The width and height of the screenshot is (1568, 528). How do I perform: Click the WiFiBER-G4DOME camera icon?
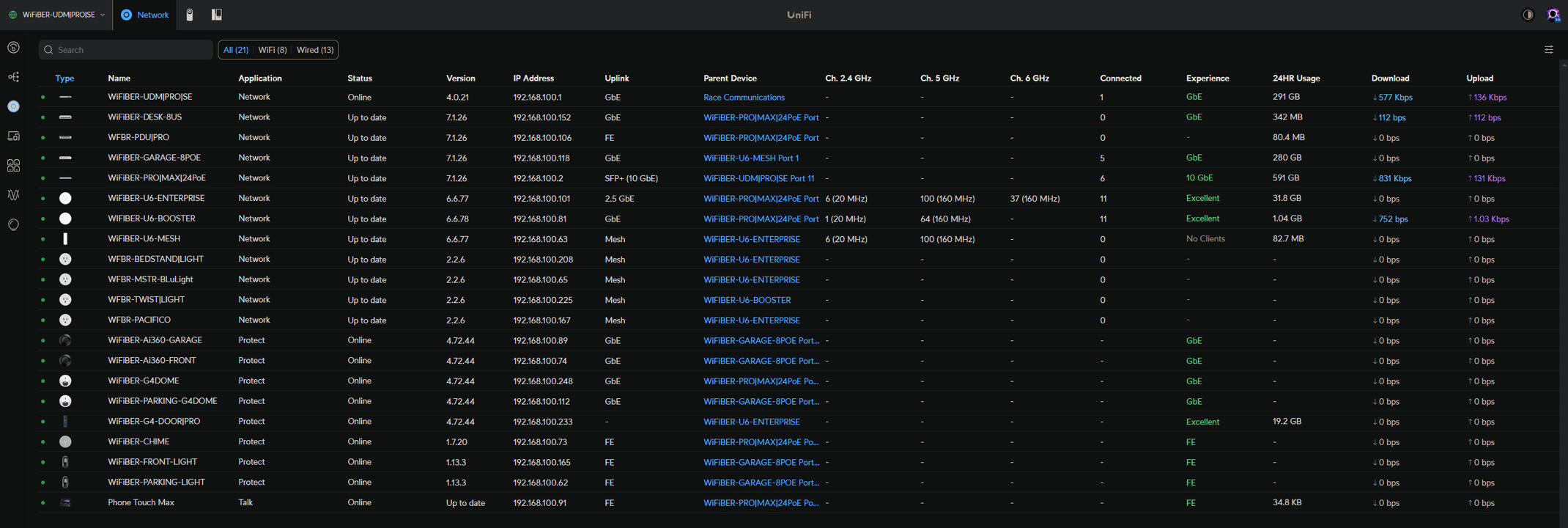pyautogui.click(x=65, y=381)
